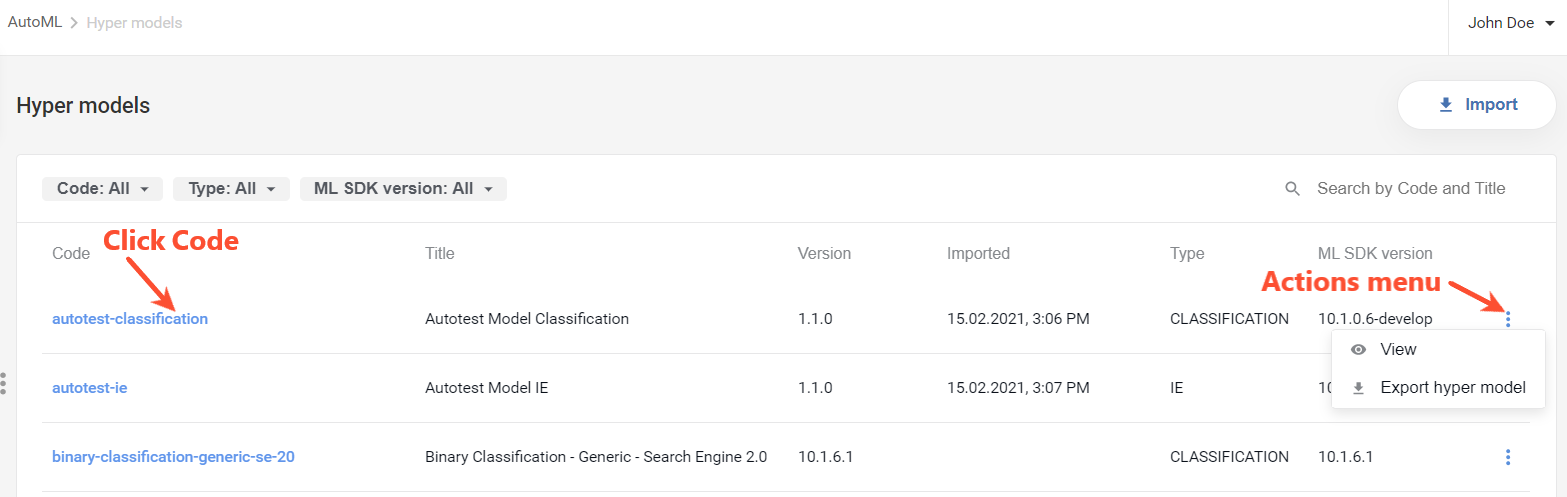Click the download icon beside Export hyper model
1567x497 pixels.
click(x=1358, y=388)
